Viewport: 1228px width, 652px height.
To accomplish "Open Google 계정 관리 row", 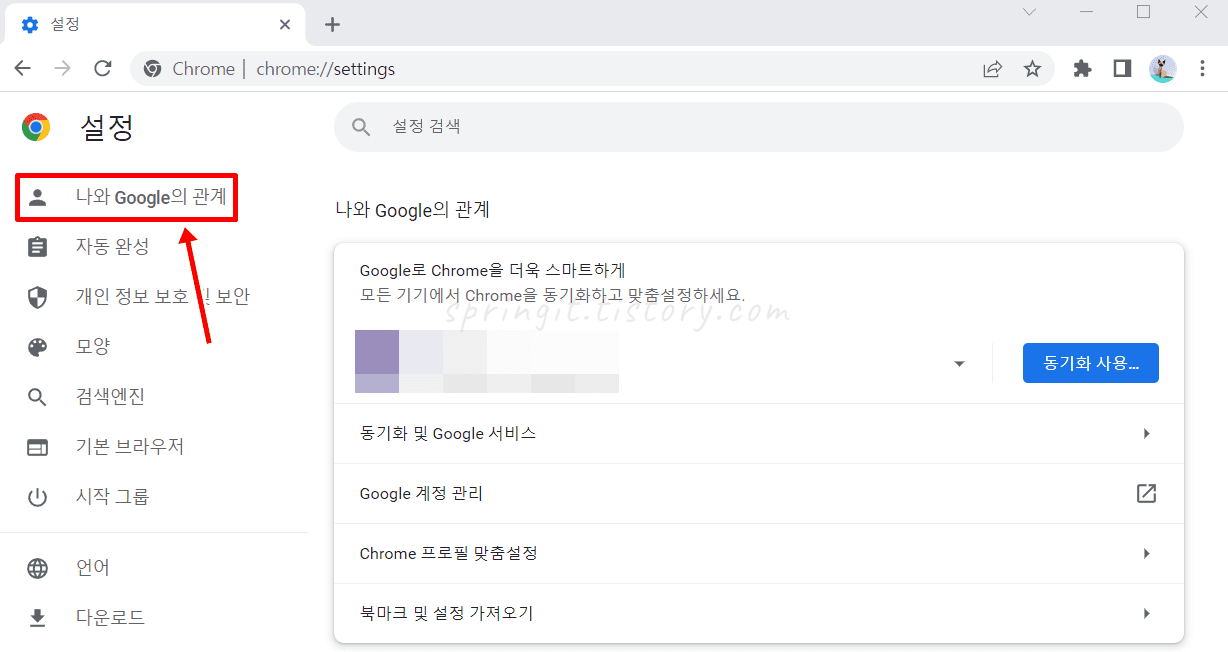I will (758, 493).
